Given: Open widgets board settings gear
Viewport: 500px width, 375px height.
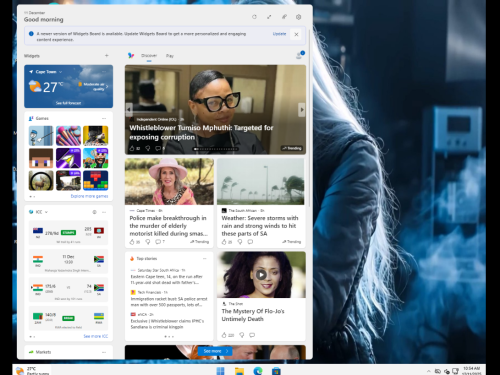Looking at the screenshot, I should coord(298,17).
